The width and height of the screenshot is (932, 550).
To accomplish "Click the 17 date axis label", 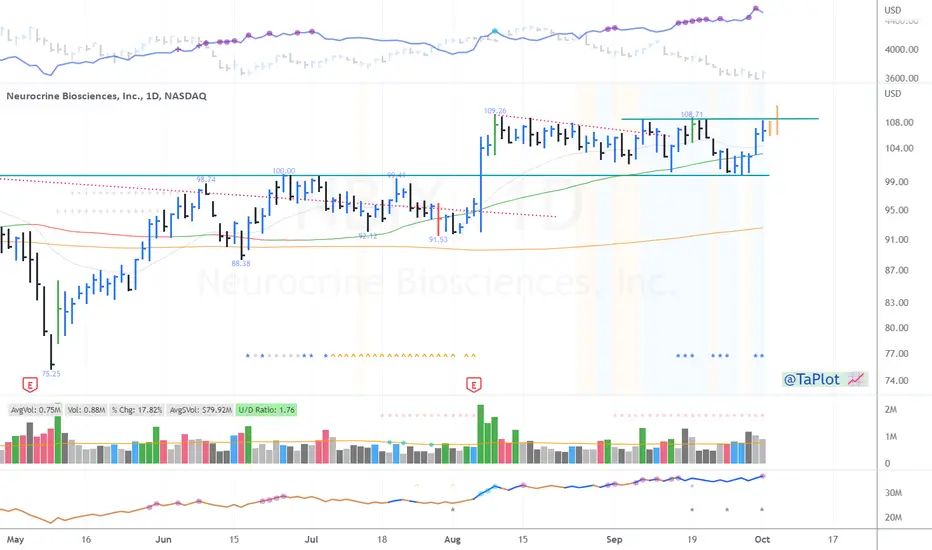I will [833, 539].
